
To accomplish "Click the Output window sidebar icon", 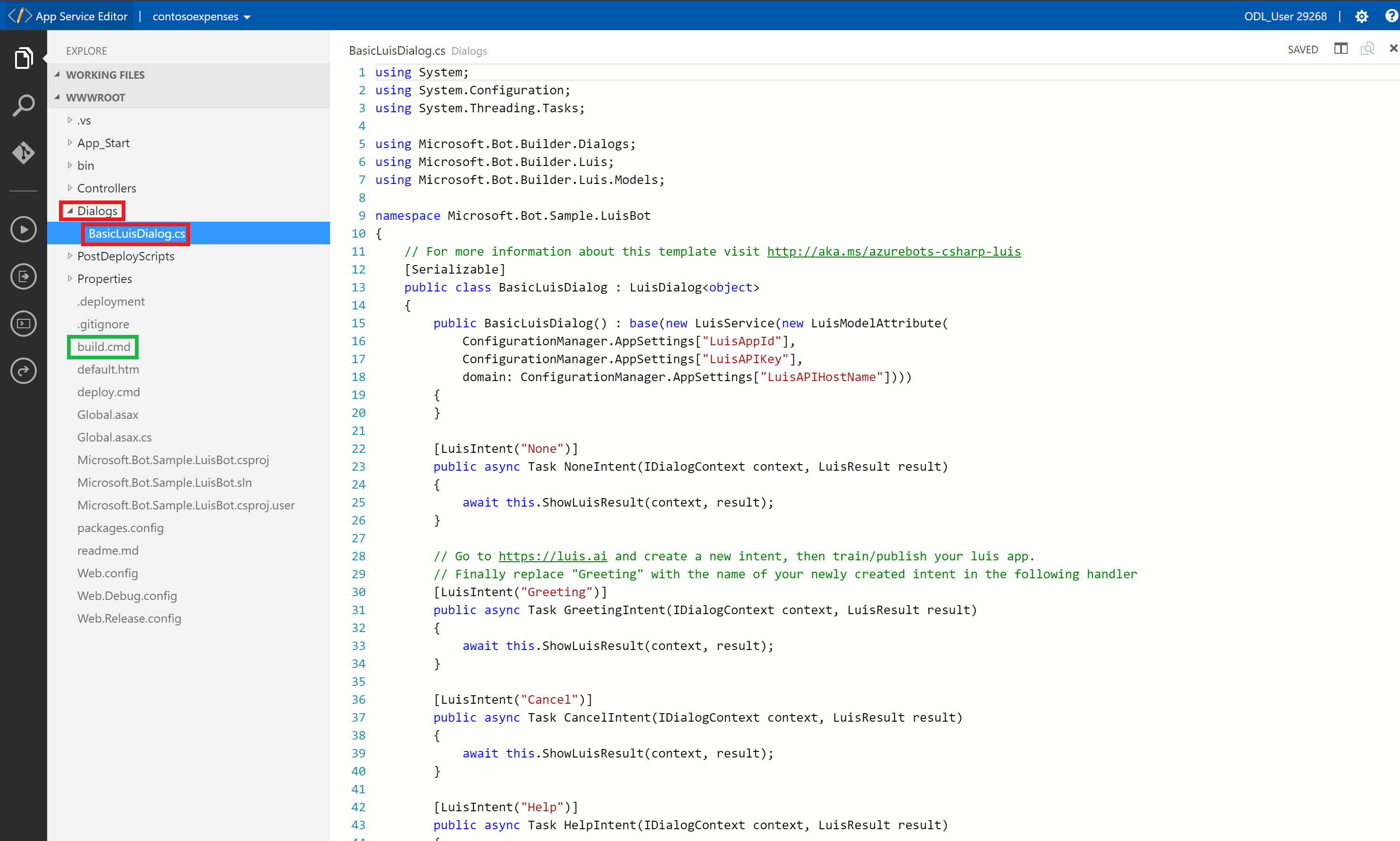I will pyautogui.click(x=23, y=276).
